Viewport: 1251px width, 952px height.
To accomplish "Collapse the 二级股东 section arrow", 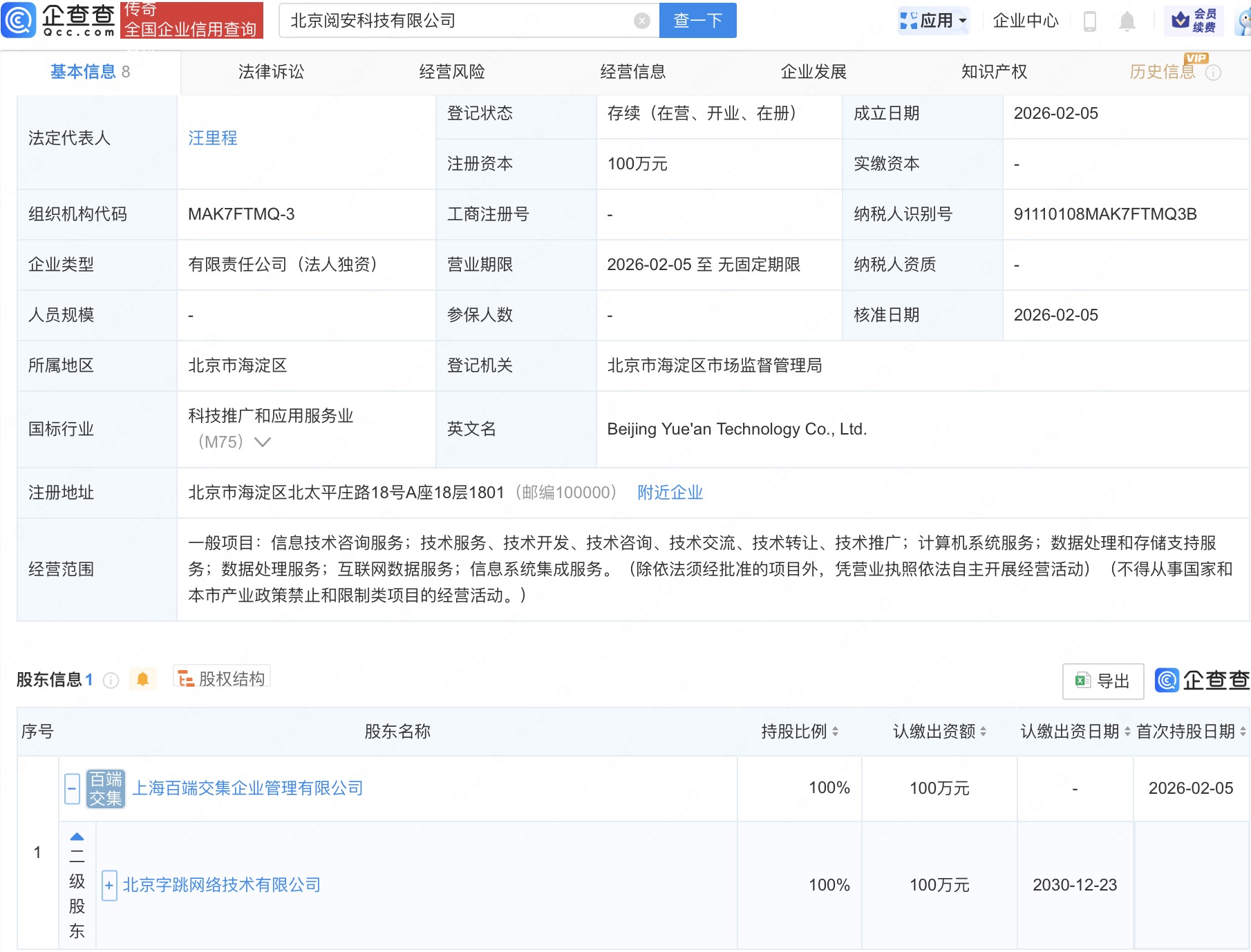I will pos(77,837).
